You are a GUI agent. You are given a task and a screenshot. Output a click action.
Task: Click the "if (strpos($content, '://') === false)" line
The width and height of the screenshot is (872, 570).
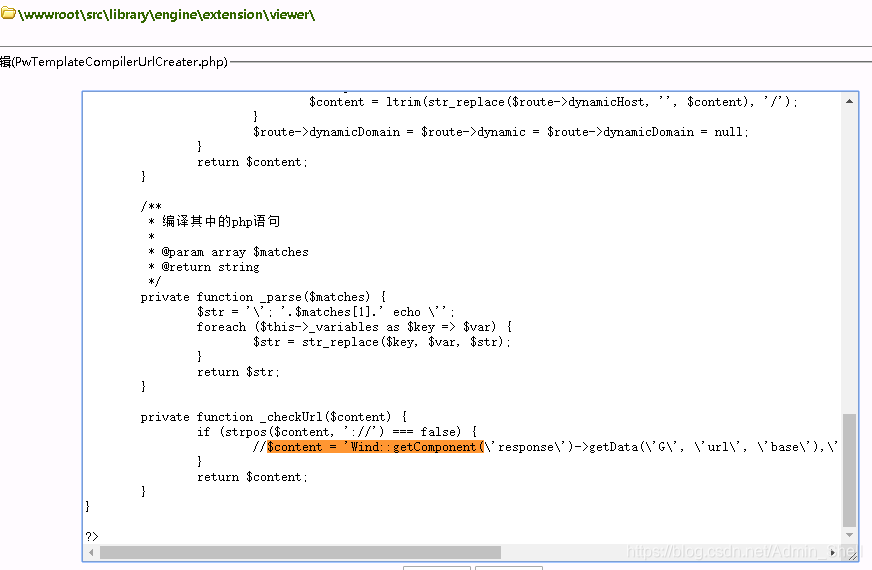tap(337, 432)
